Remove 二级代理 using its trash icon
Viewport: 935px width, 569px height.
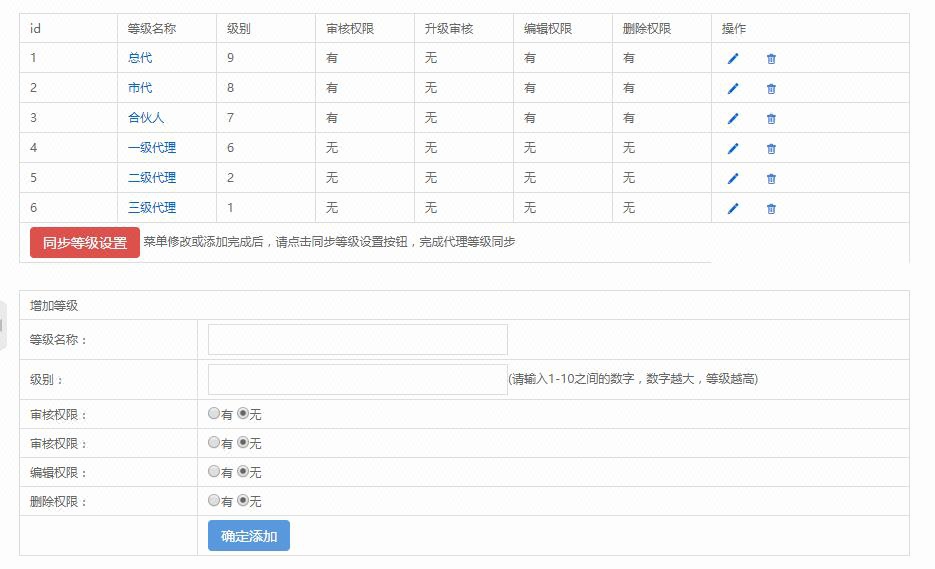click(771, 178)
